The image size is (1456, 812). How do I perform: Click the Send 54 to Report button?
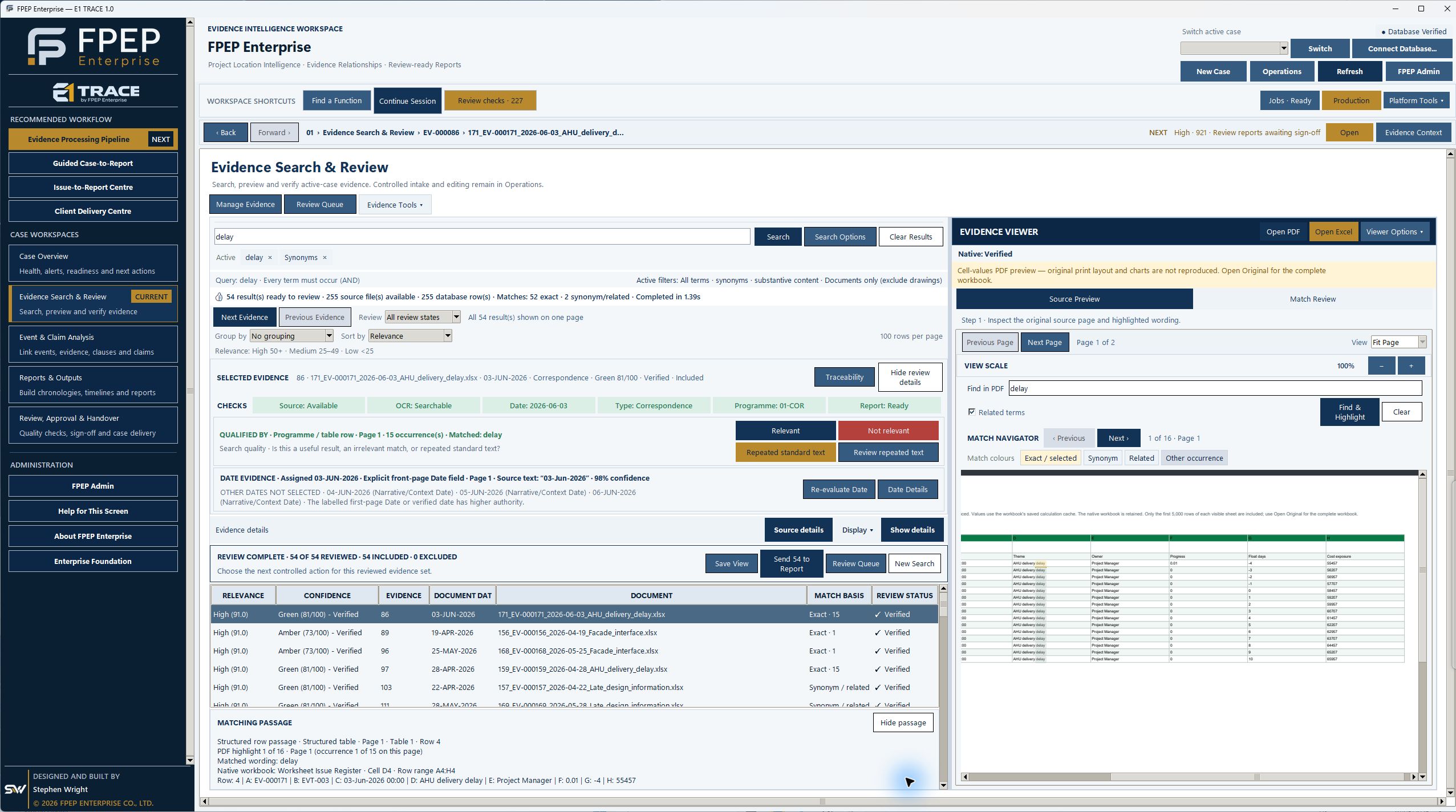(791, 564)
